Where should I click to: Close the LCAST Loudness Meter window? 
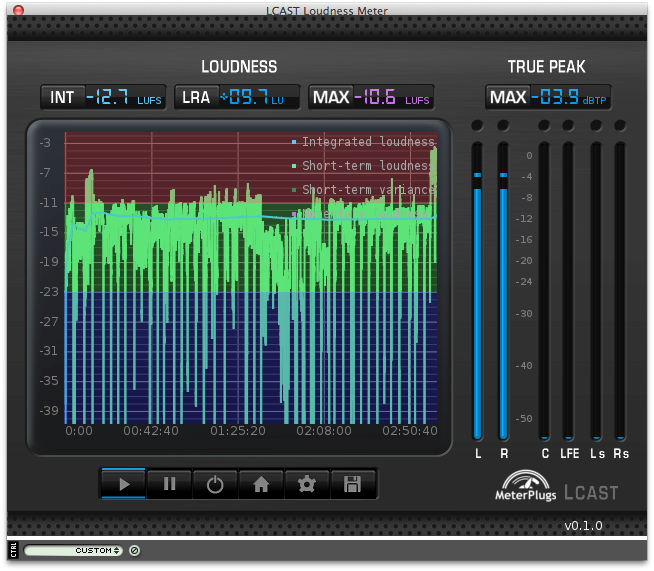[x=18, y=10]
